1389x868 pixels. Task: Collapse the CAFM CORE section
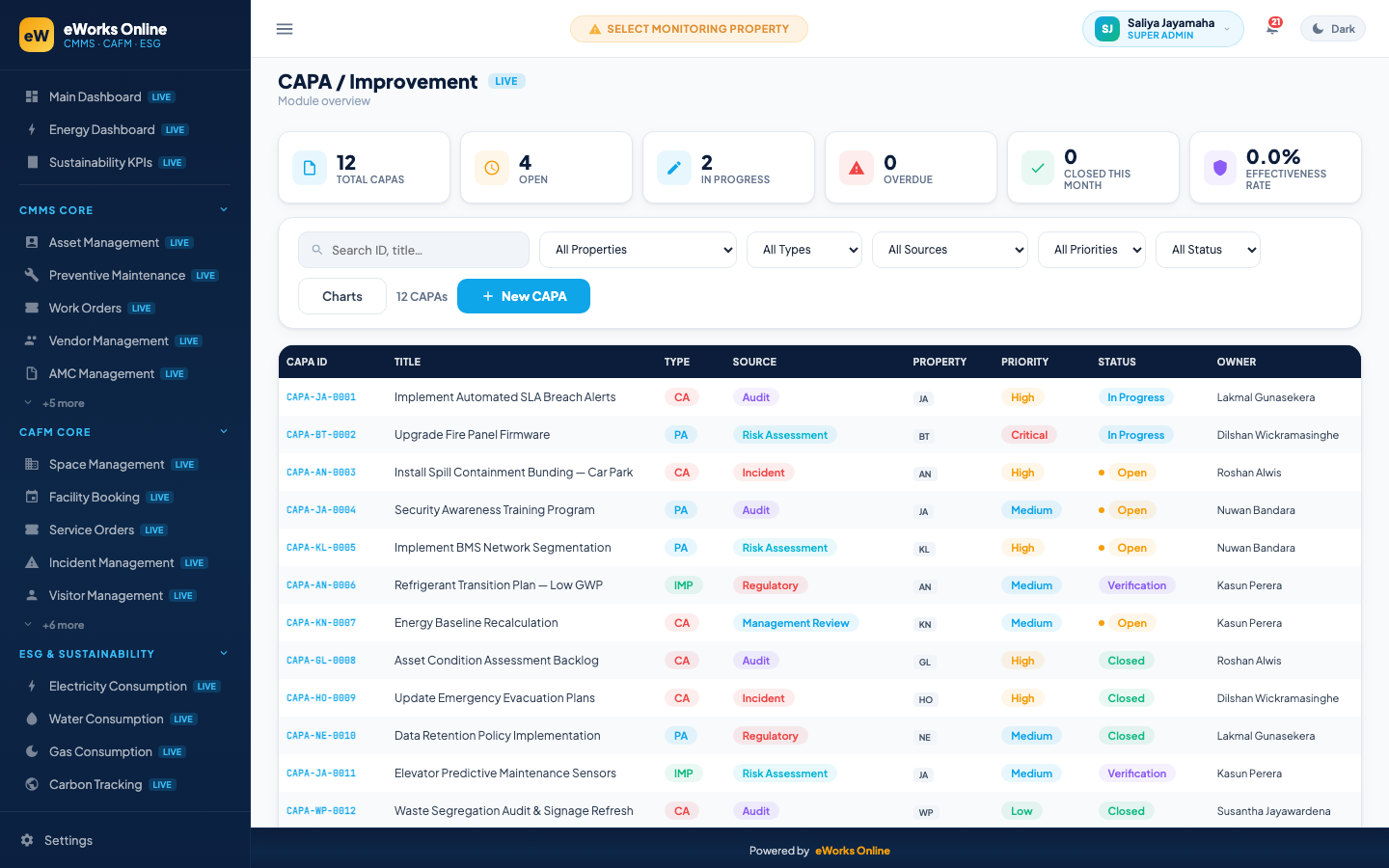pyautogui.click(x=125, y=432)
